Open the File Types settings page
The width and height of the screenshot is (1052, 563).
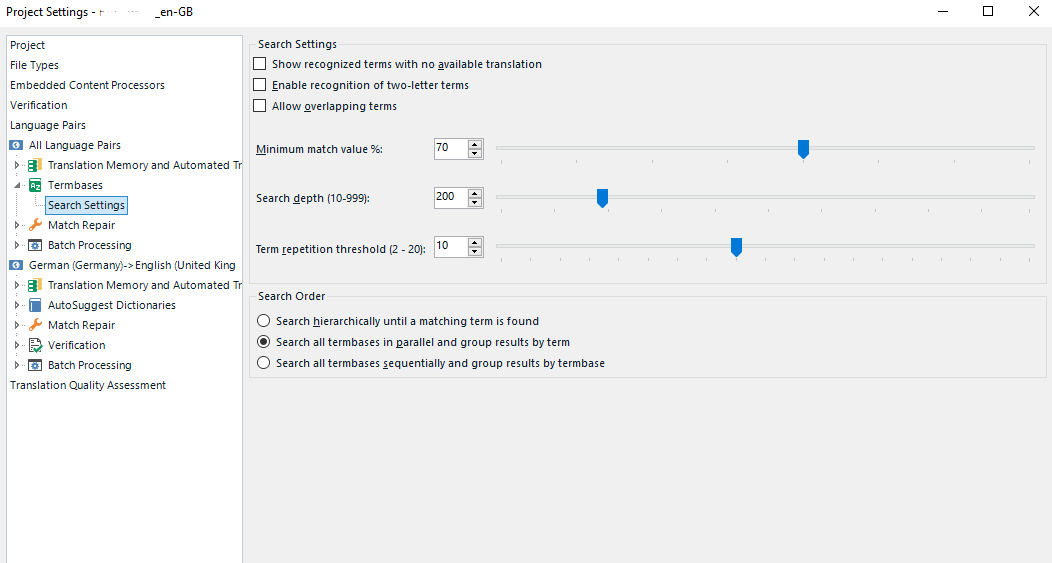(34, 65)
